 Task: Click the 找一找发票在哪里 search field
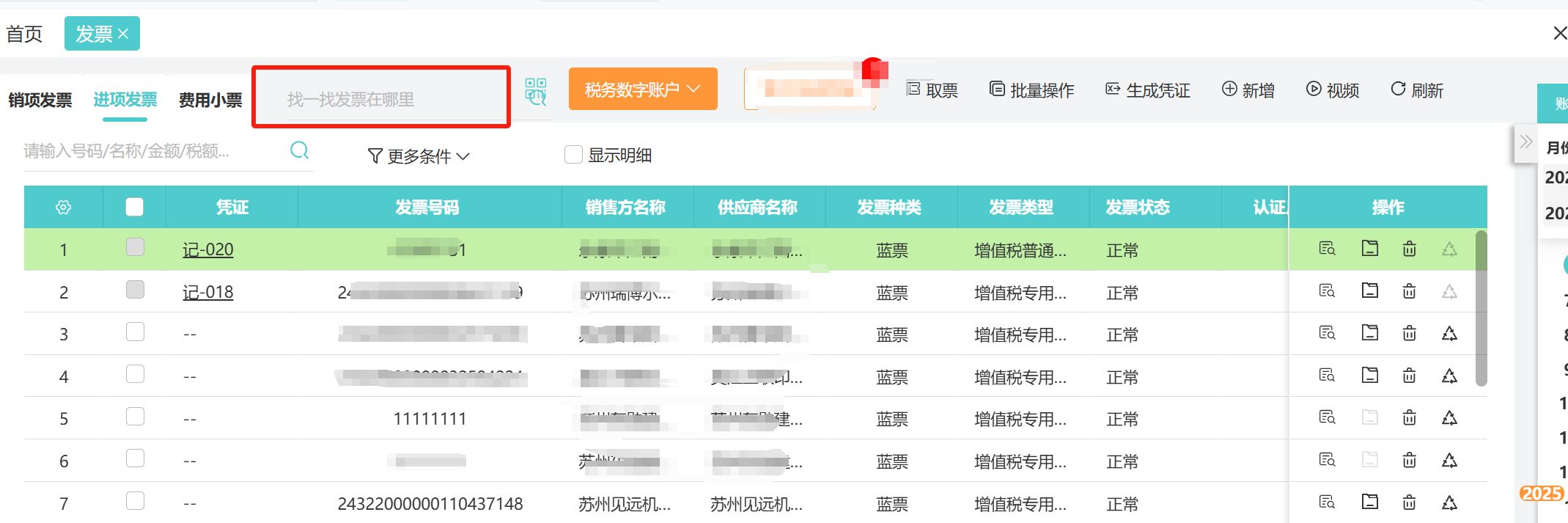(x=381, y=99)
